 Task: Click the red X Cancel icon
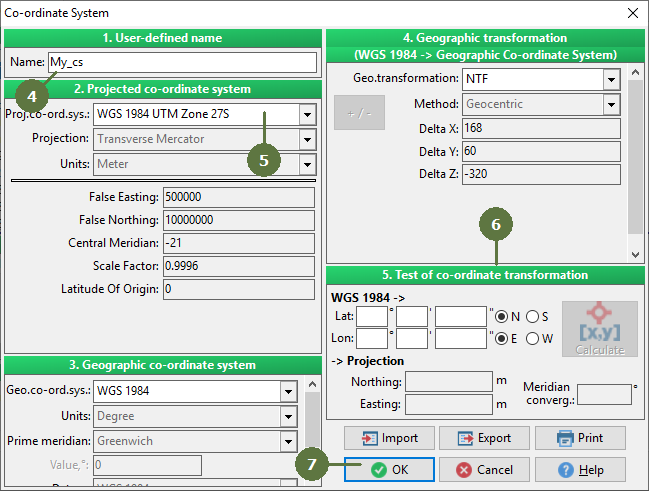pyautogui.click(x=464, y=470)
